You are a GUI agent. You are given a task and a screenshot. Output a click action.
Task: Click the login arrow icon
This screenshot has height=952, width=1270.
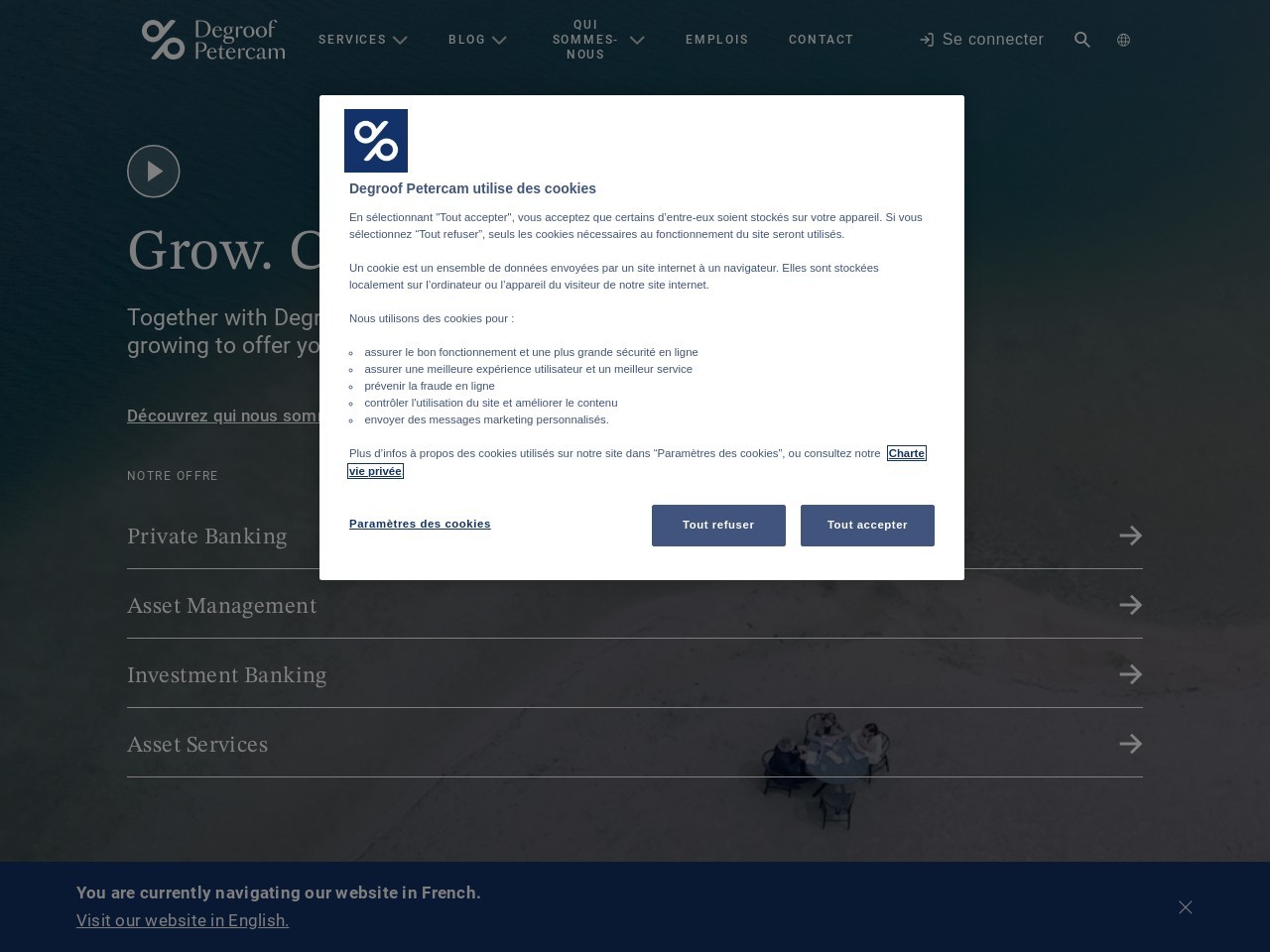(927, 40)
